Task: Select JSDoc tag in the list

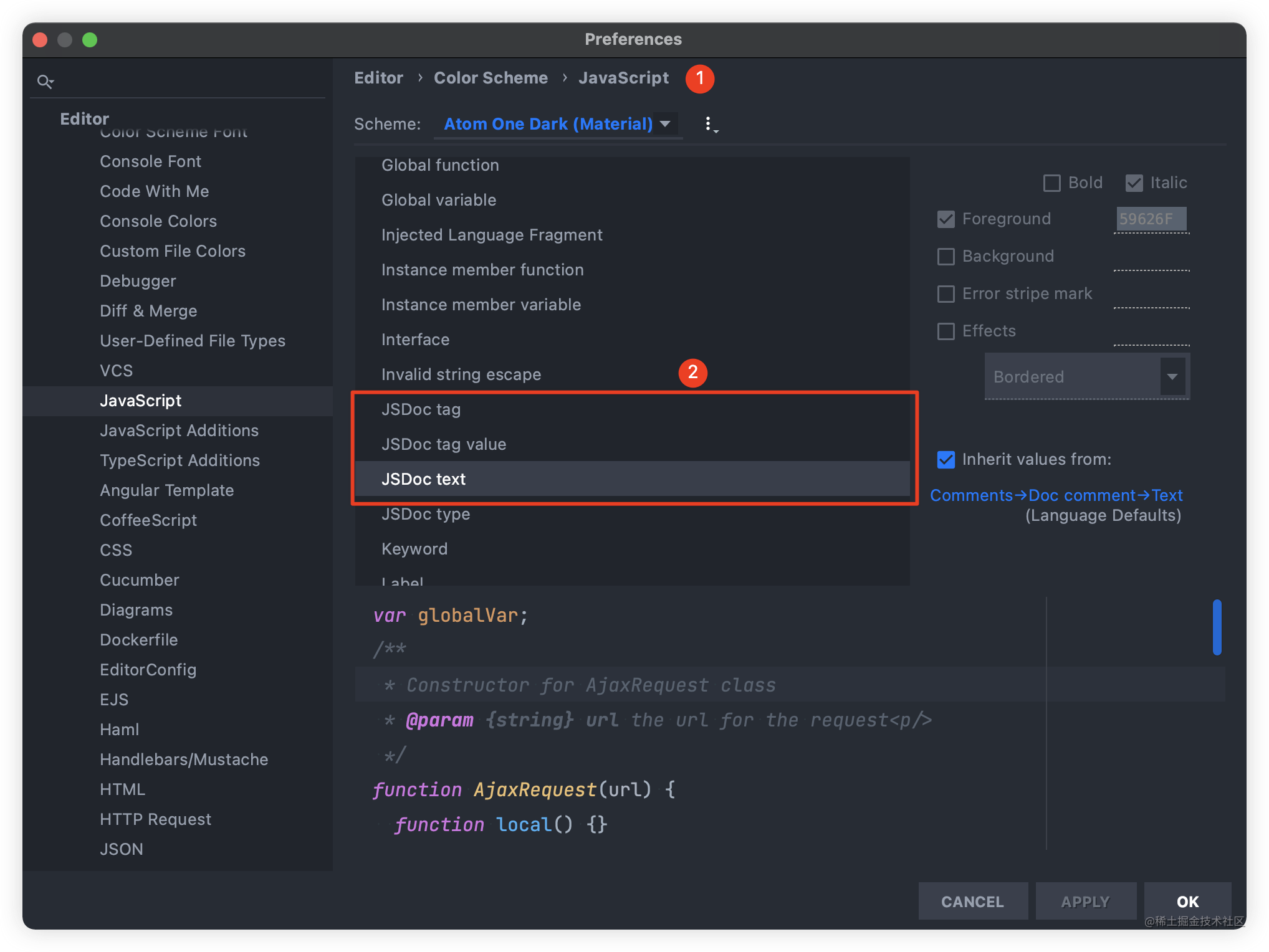Action: tap(421, 409)
